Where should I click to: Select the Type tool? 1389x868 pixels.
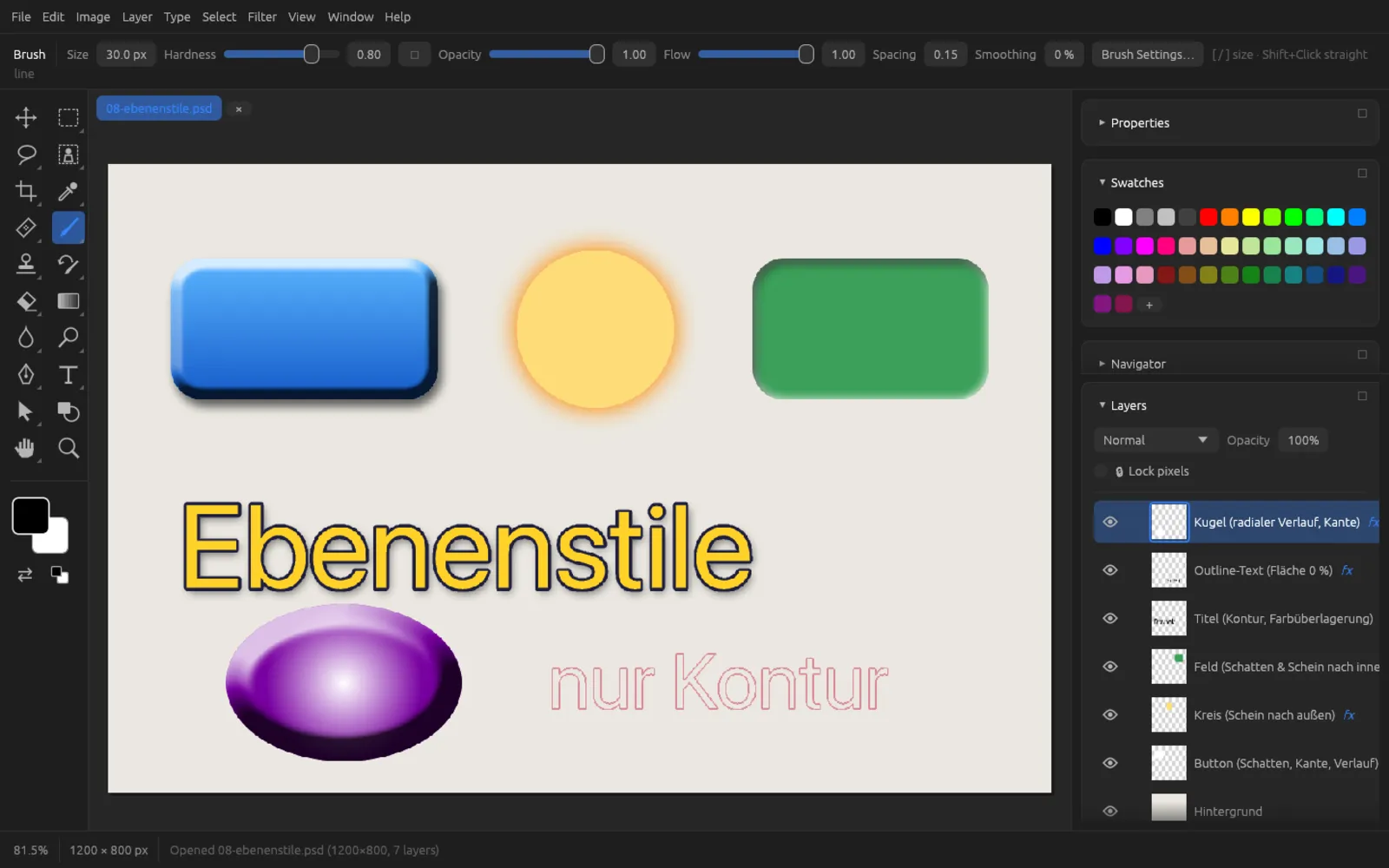(x=68, y=374)
